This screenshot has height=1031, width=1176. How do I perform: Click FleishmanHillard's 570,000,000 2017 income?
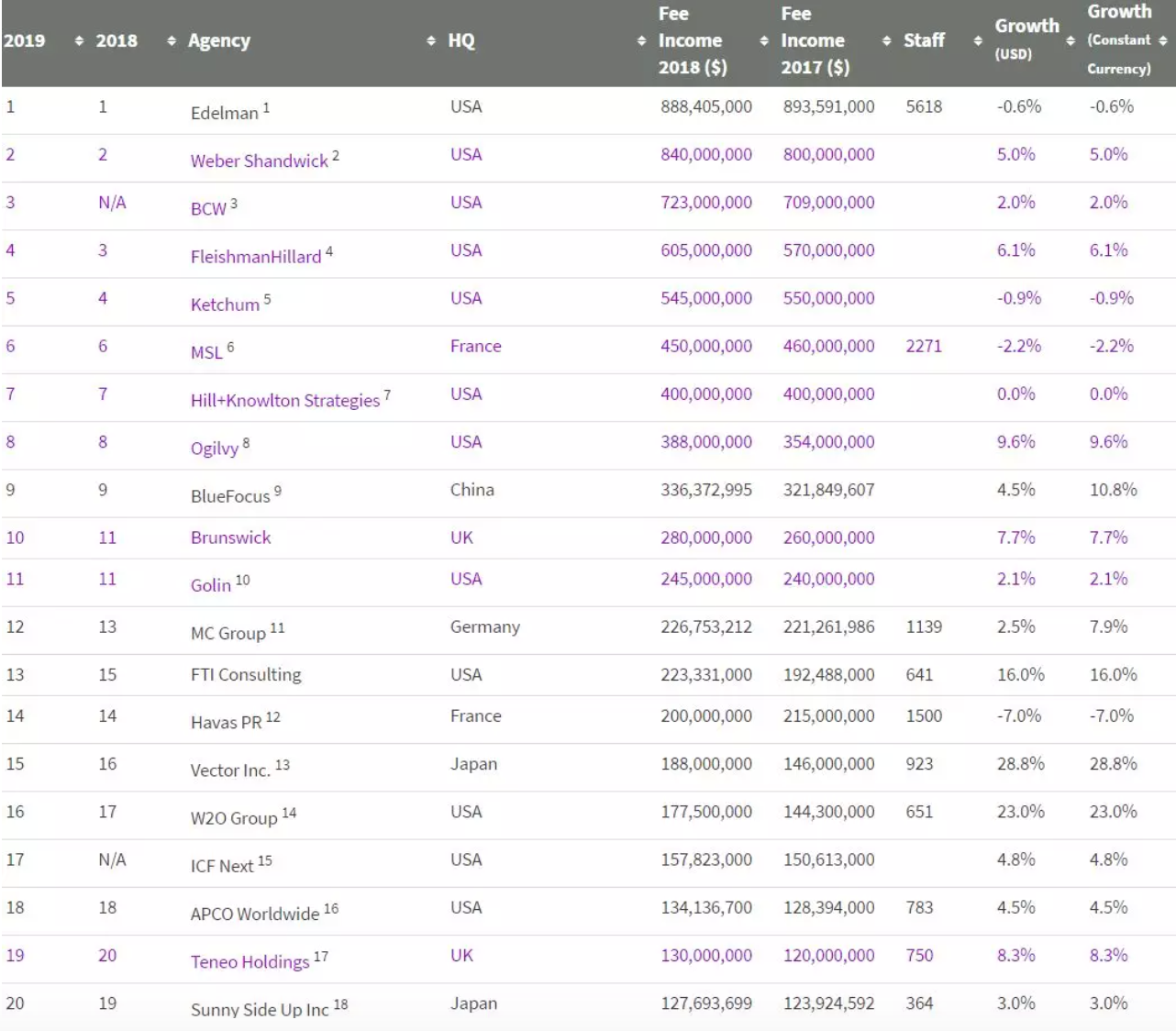(x=828, y=249)
